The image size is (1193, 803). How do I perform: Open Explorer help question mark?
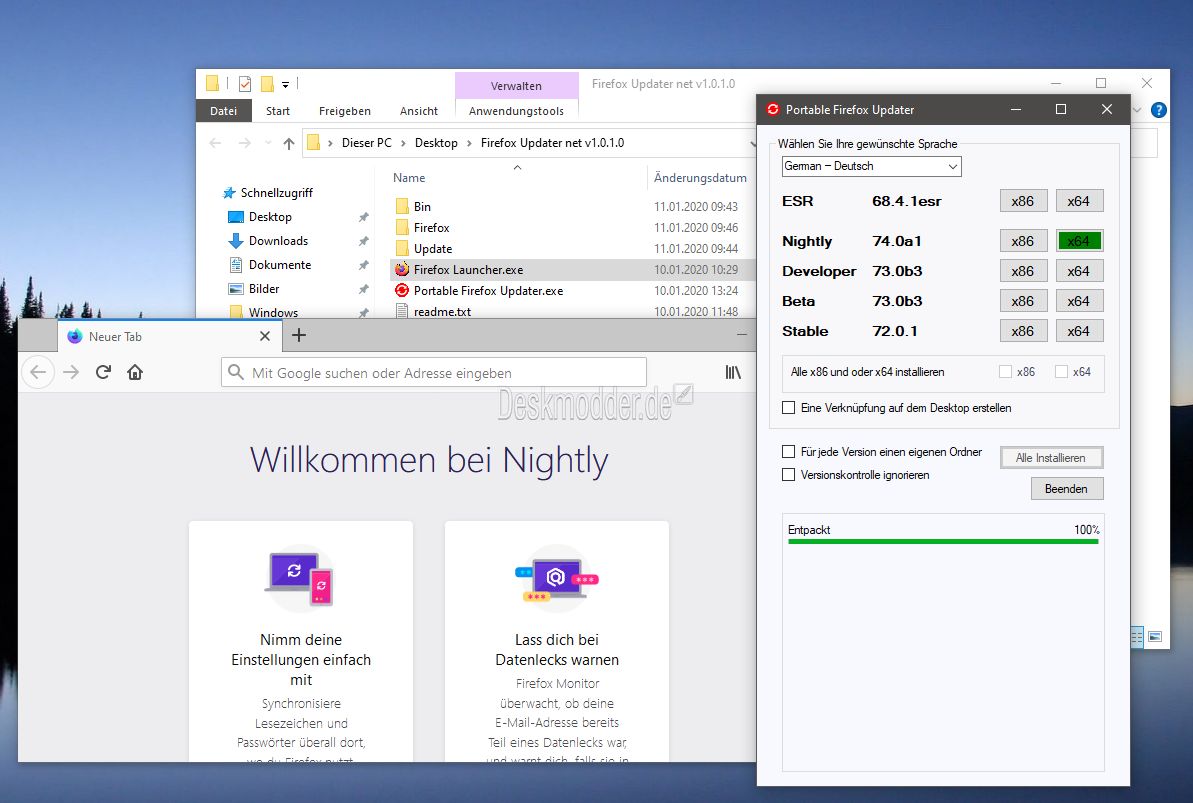tap(1159, 110)
